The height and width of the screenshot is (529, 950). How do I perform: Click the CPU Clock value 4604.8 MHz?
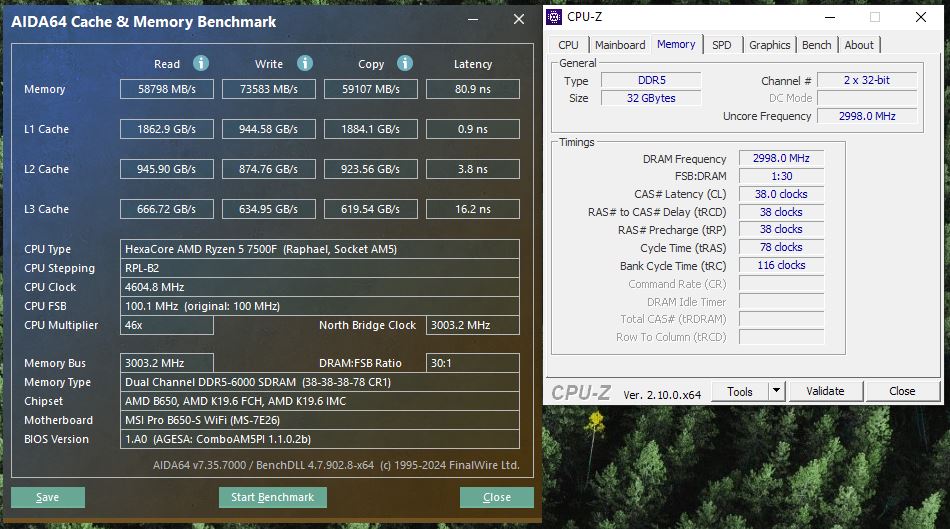click(320, 287)
